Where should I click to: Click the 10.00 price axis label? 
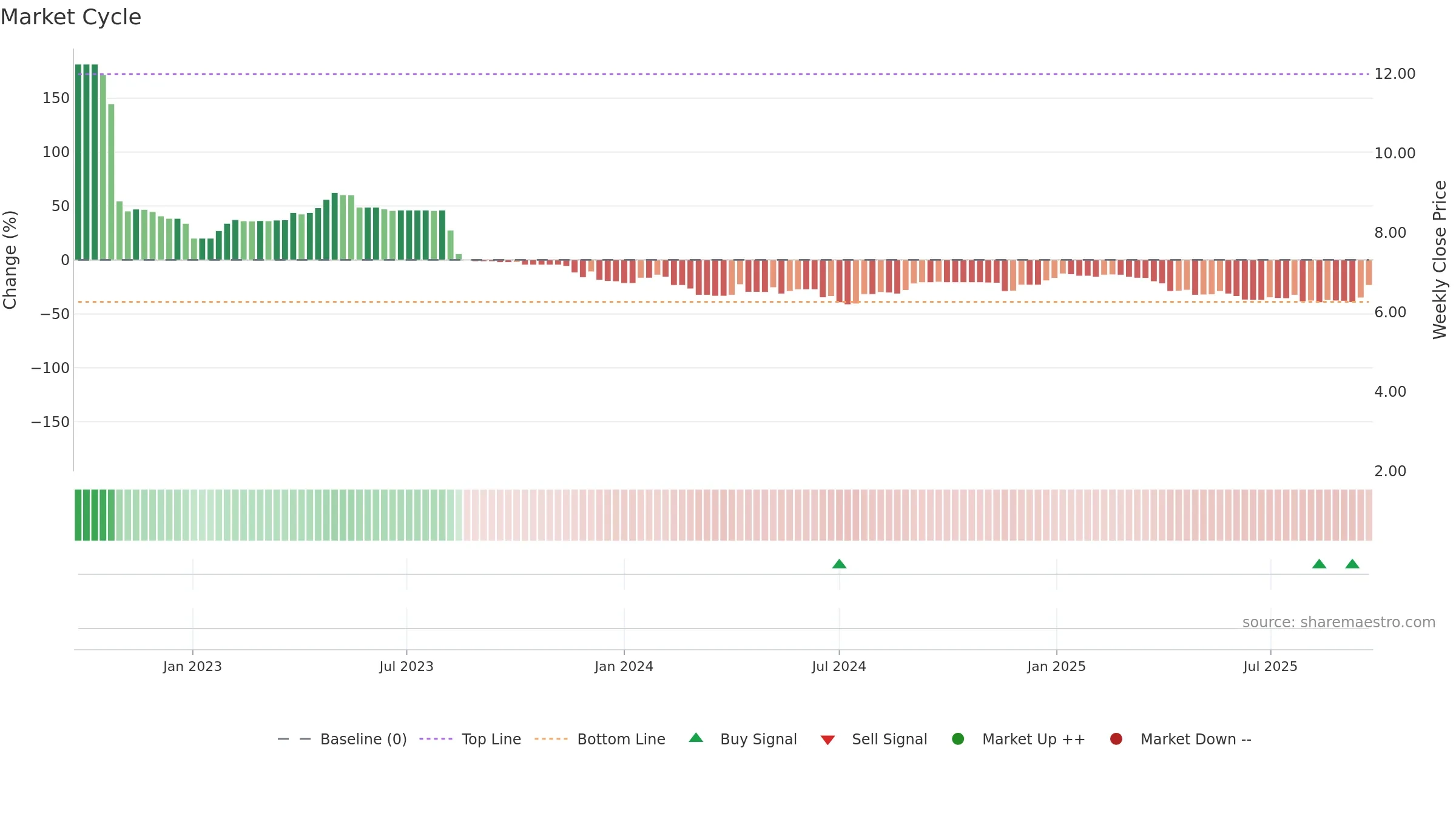click(x=1395, y=153)
